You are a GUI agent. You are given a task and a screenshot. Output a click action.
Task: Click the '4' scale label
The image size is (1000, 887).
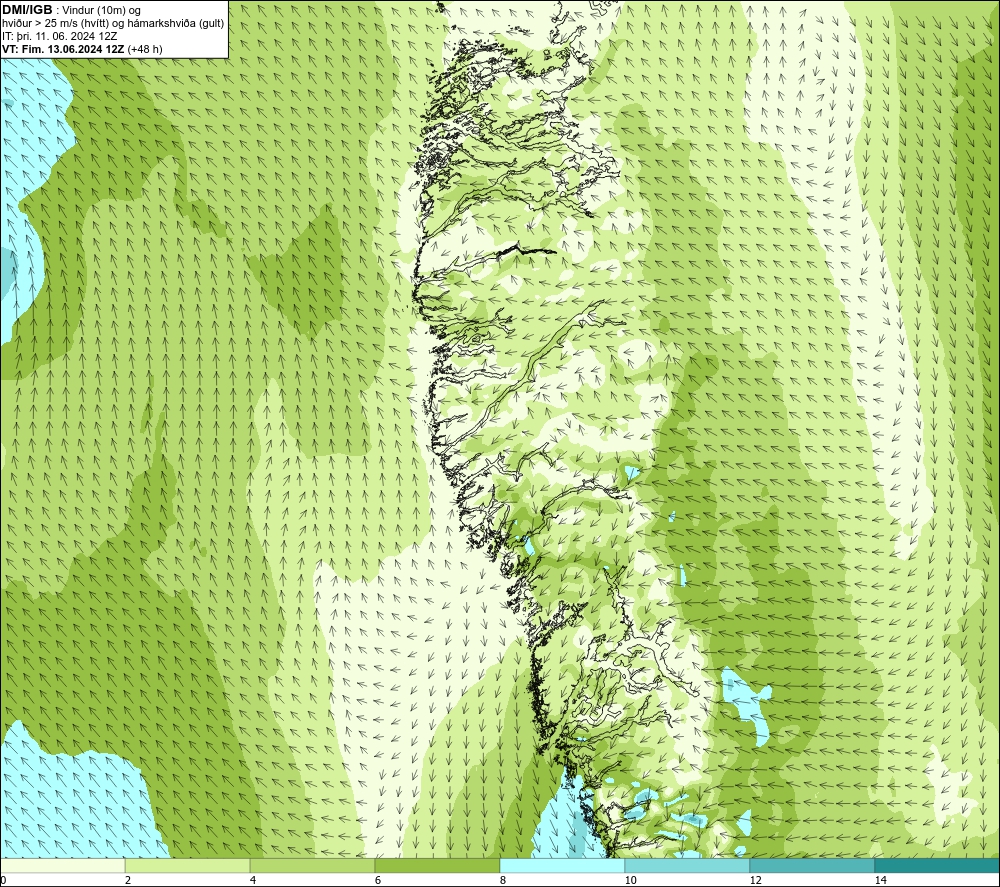253,880
